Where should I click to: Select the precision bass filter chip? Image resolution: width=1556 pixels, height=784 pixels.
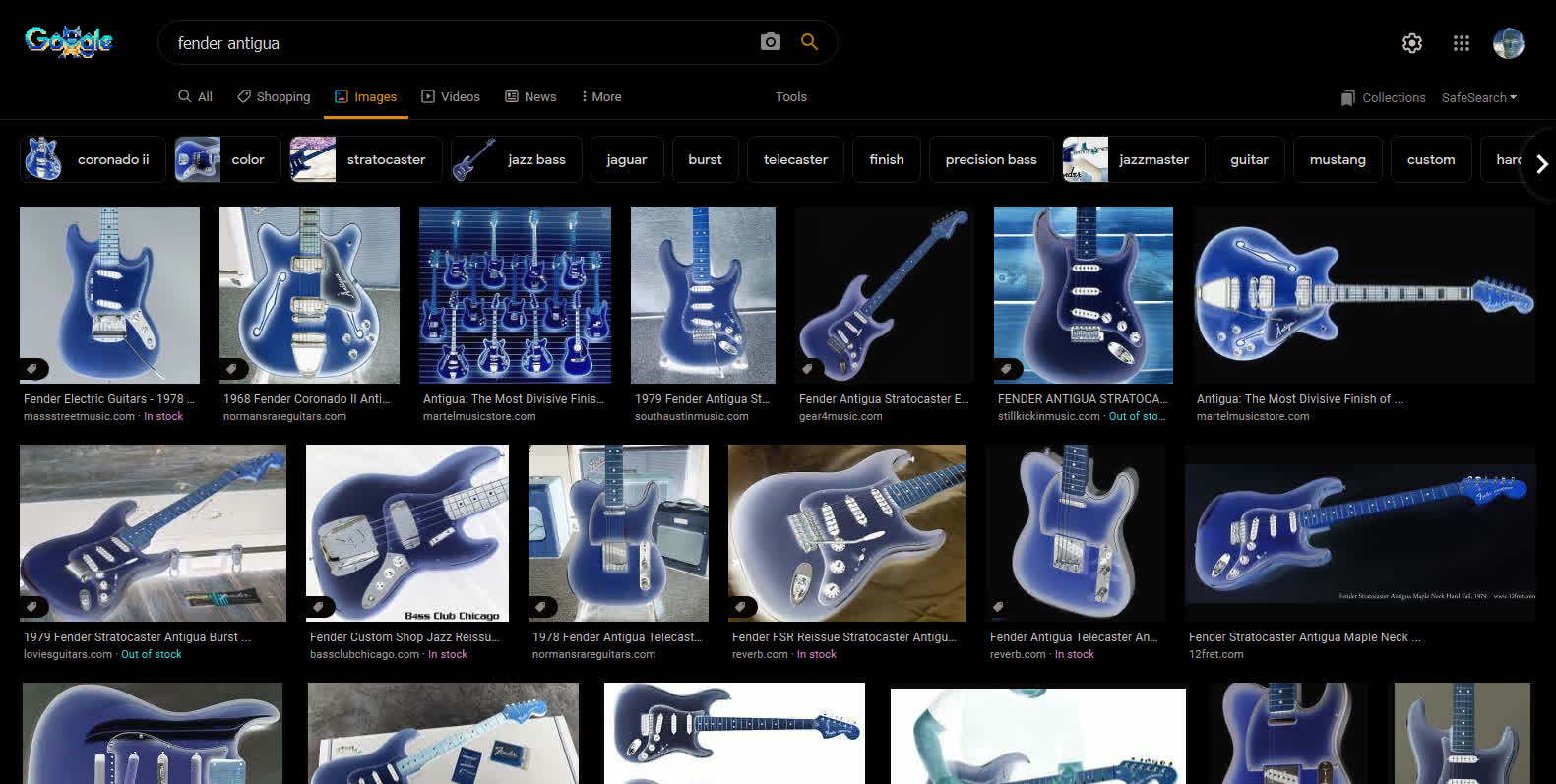point(991,159)
